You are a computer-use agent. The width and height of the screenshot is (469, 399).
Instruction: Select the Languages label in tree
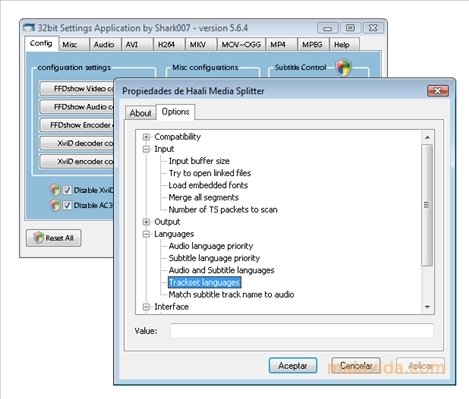pos(174,234)
